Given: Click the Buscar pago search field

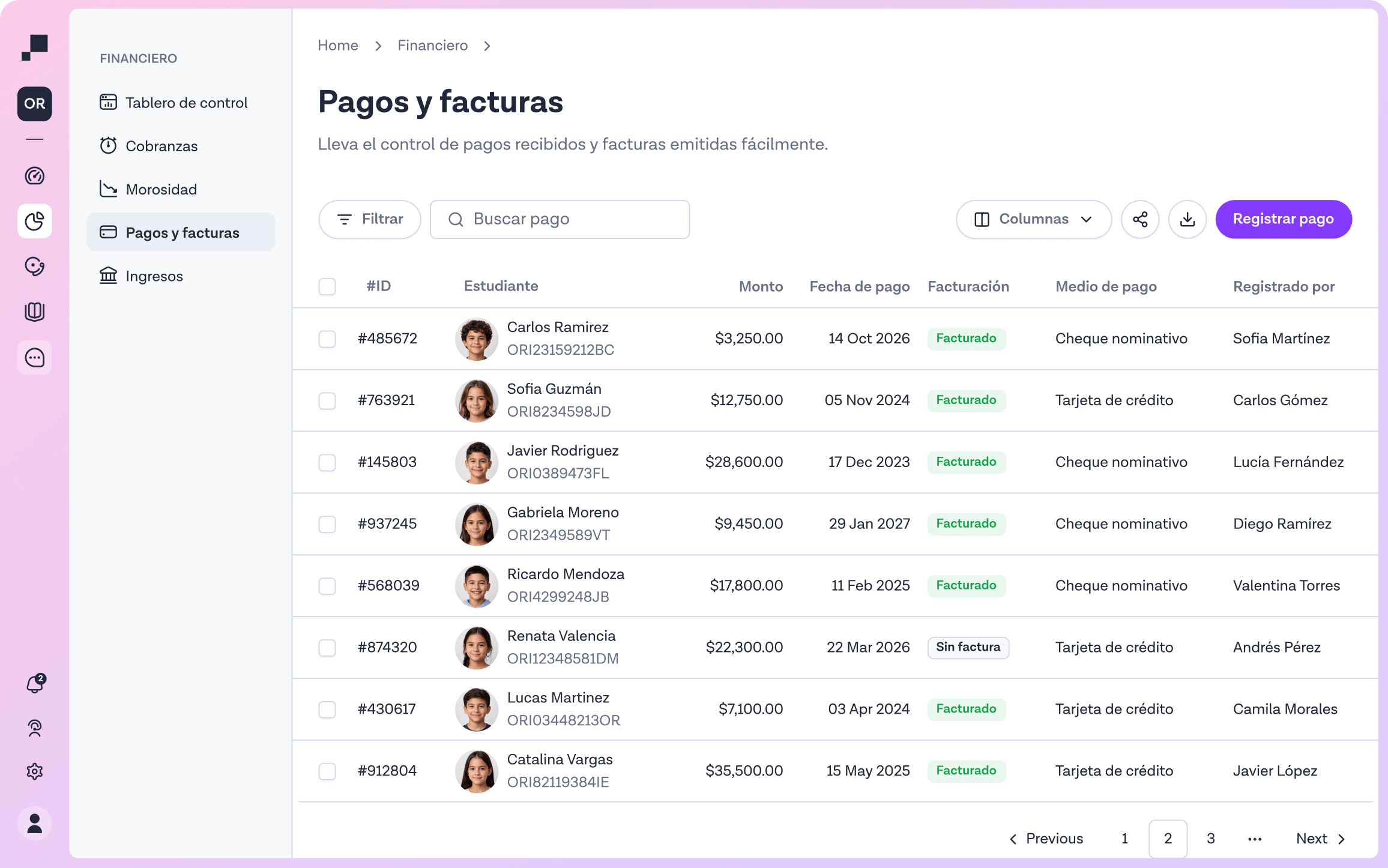Looking at the screenshot, I should tap(560, 219).
